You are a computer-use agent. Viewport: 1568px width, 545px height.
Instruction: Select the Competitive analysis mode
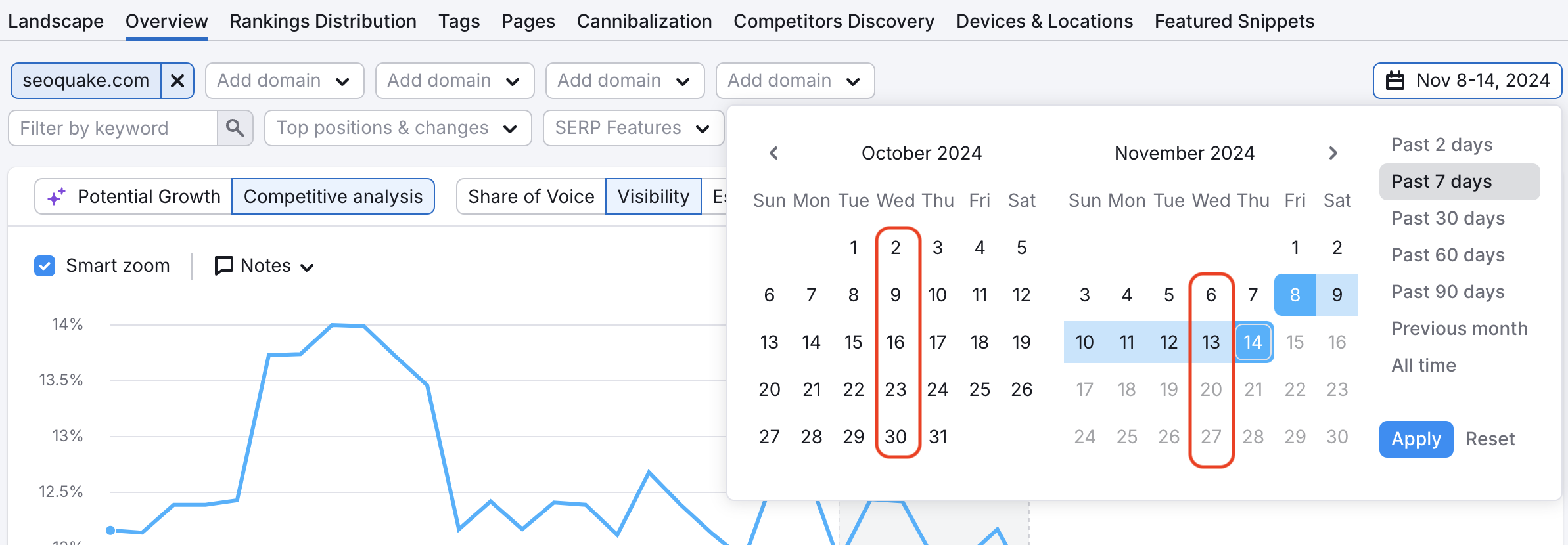(333, 196)
